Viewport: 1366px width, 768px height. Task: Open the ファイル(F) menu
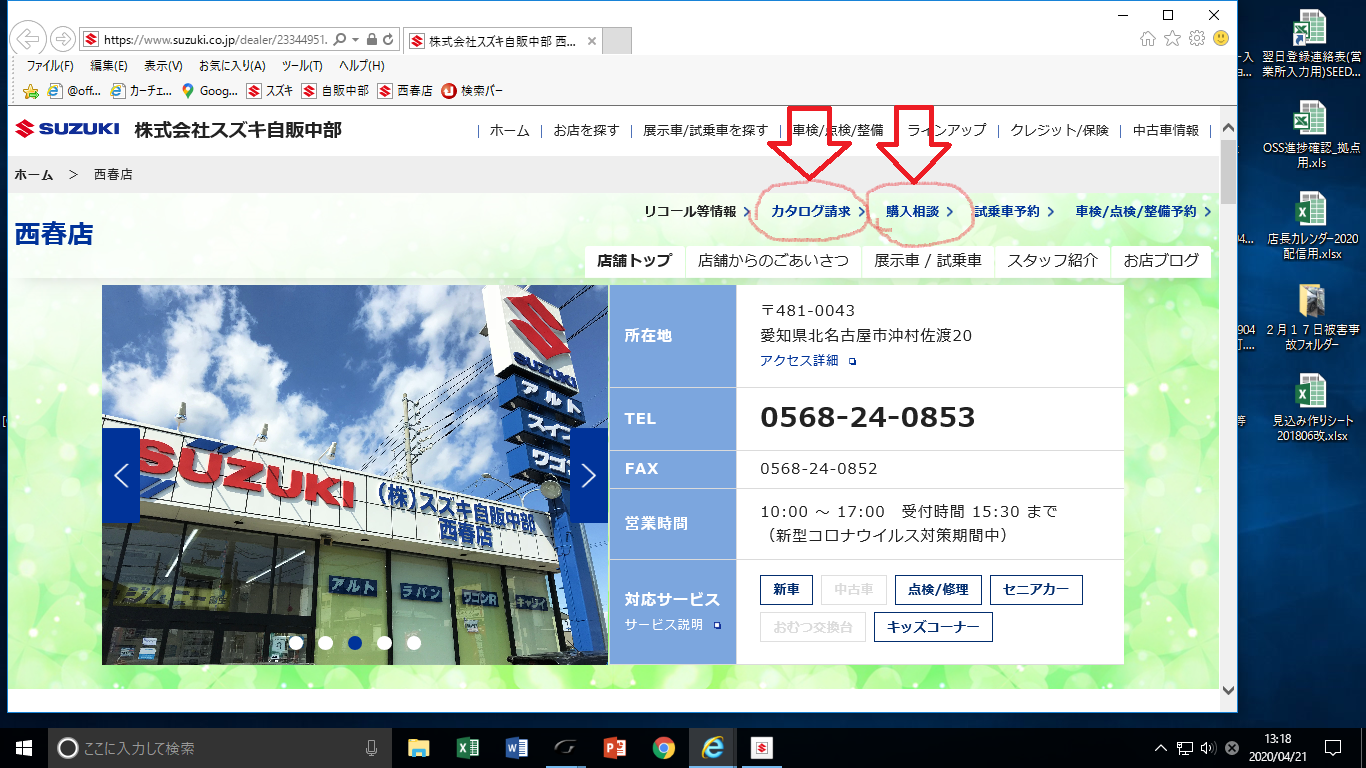[x=50, y=66]
